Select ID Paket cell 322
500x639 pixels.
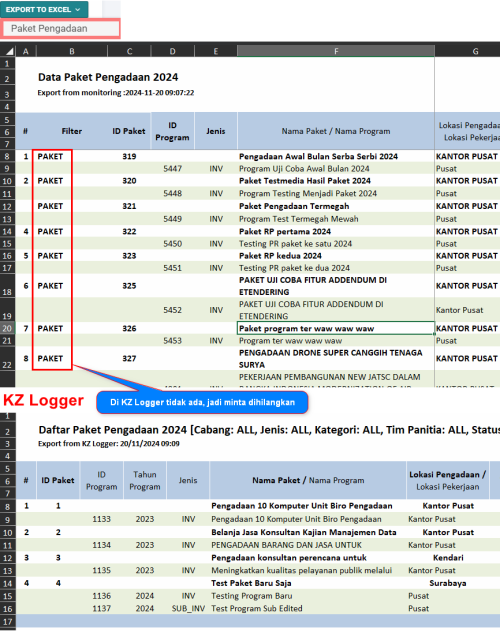pos(129,231)
